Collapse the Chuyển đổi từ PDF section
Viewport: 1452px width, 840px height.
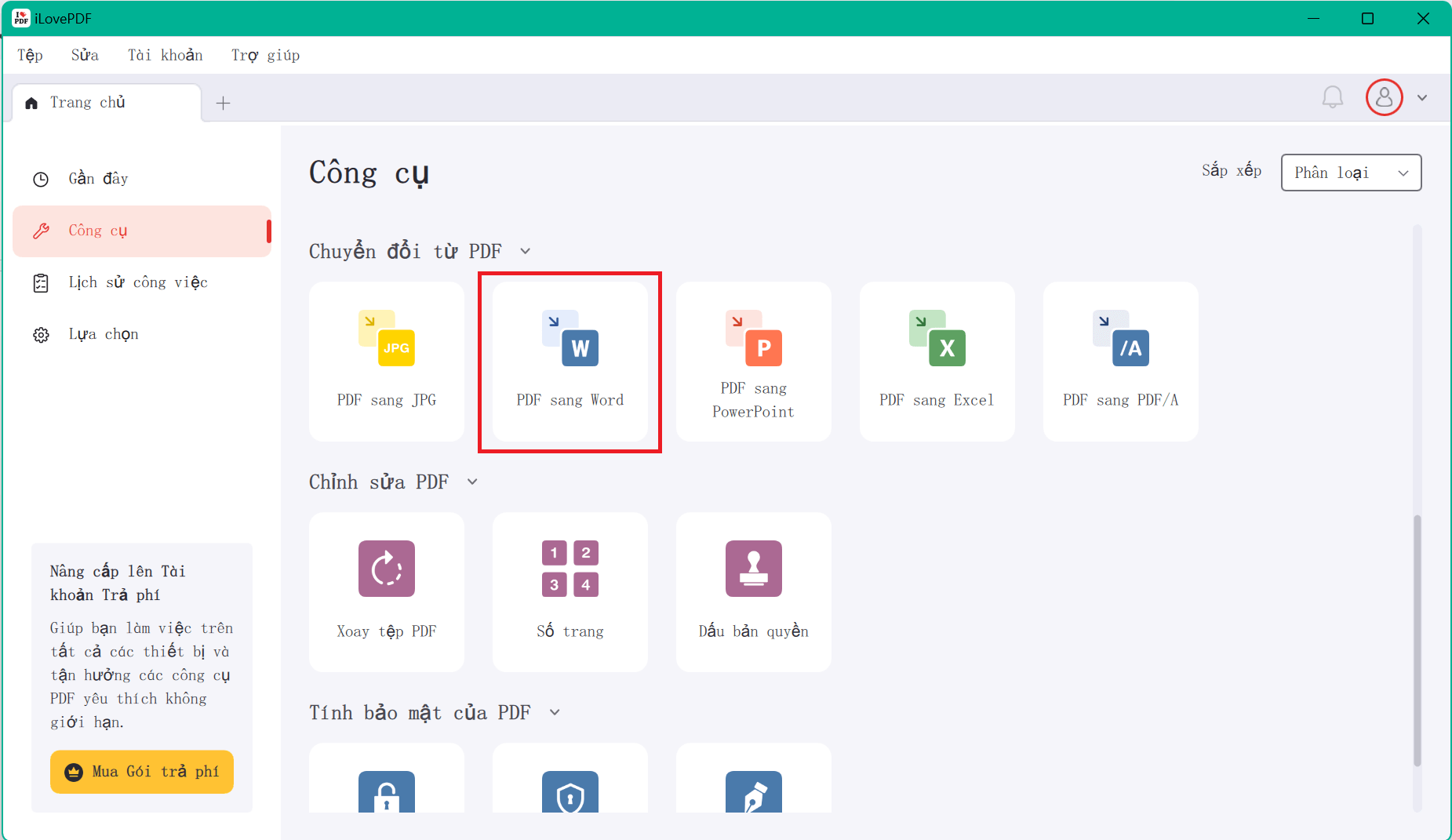pos(526,251)
